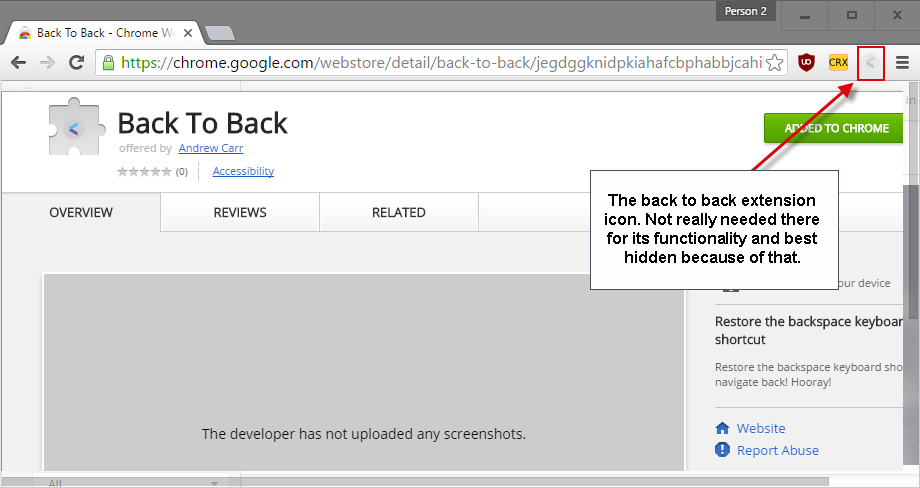
Task: Click the Website home icon
Action: pos(722,428)
